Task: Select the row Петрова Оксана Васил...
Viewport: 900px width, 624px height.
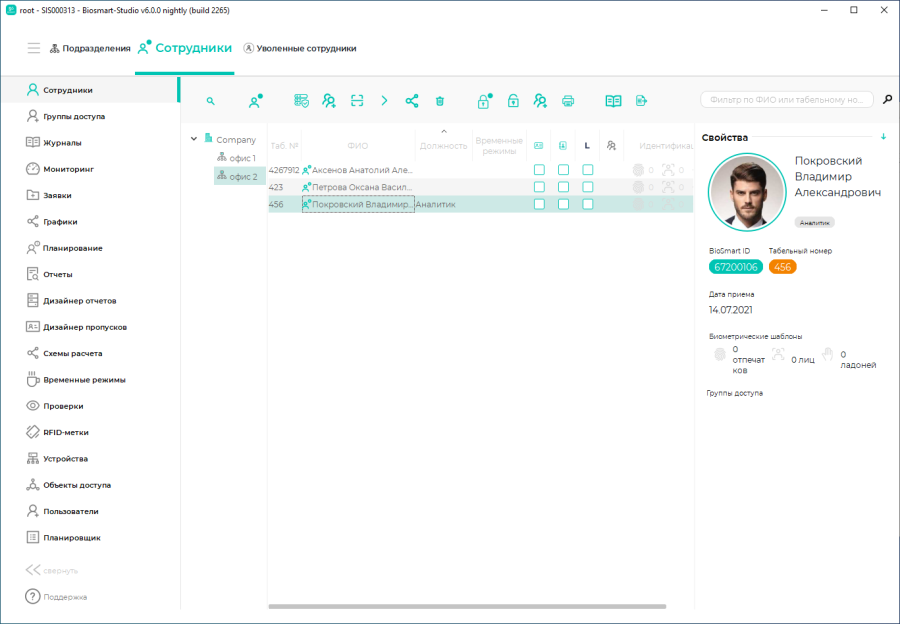Action: [480, 187]
